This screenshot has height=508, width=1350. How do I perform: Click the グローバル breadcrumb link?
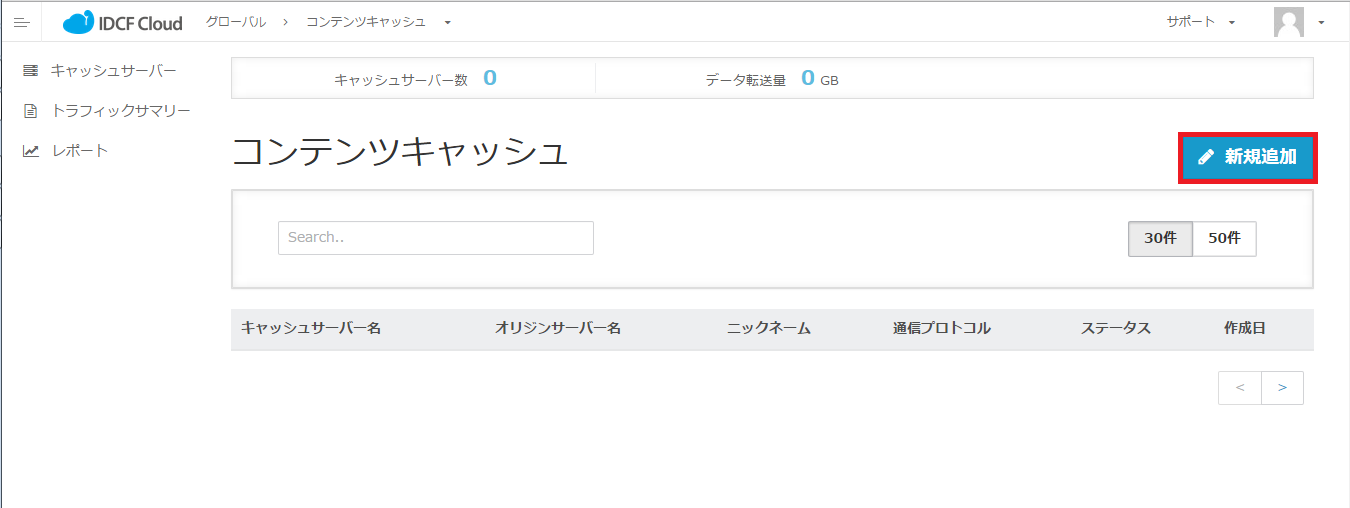coord(236,22)
